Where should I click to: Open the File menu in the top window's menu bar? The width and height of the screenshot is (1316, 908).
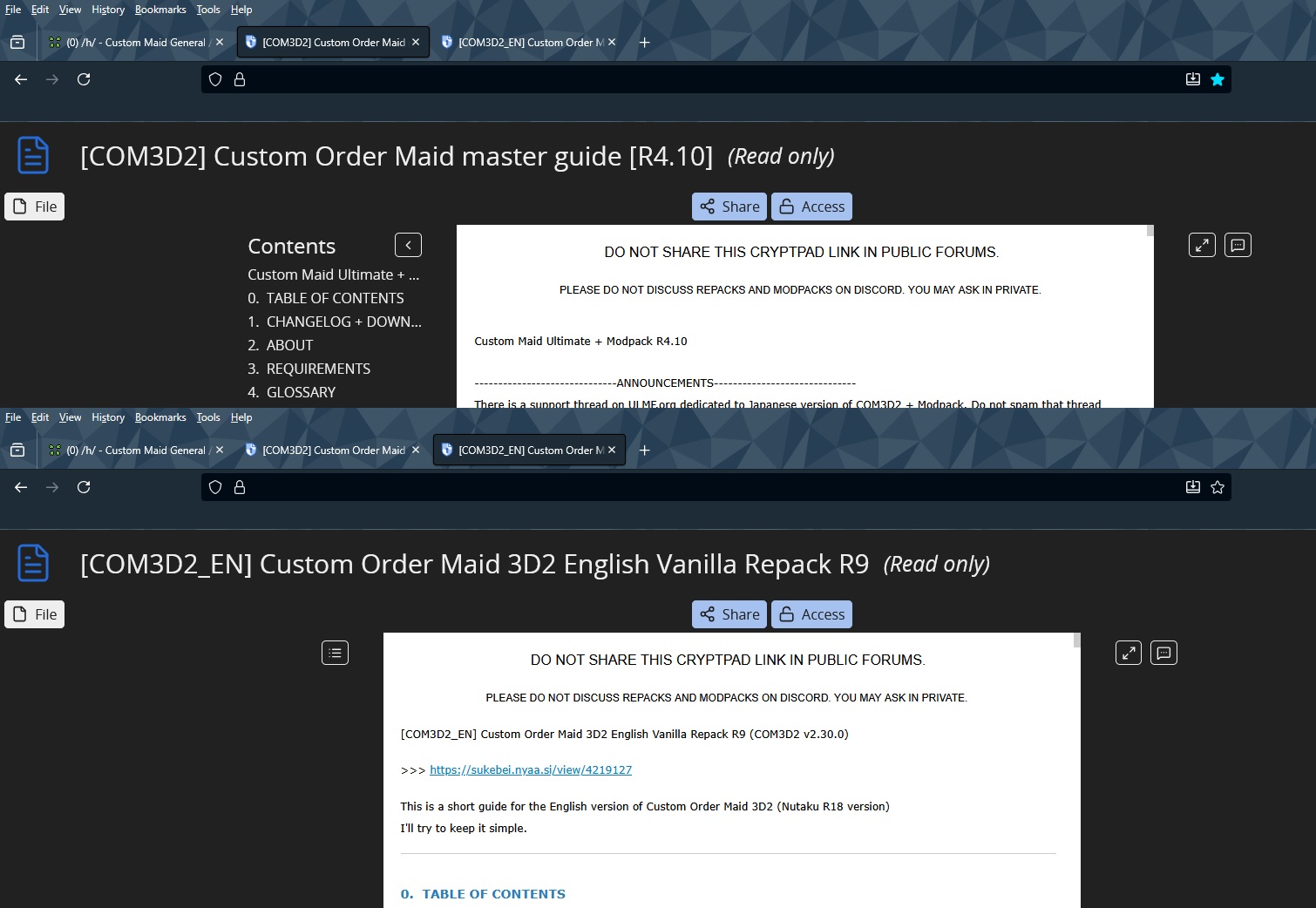click(13, 10)
